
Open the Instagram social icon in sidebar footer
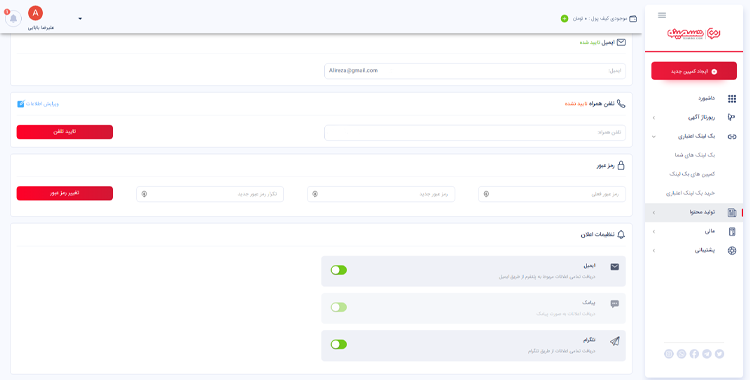669,354
